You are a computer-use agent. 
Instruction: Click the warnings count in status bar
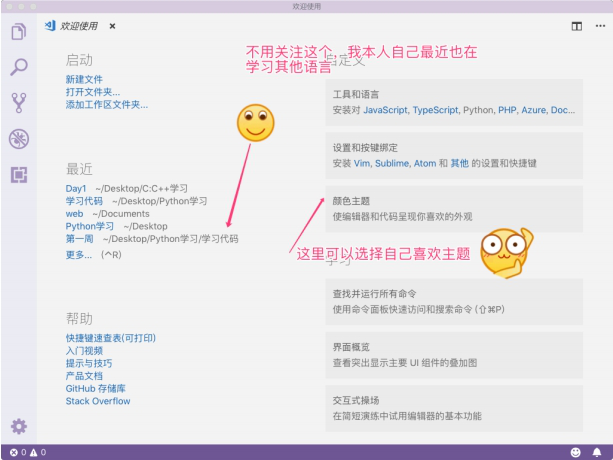(38, 452)
